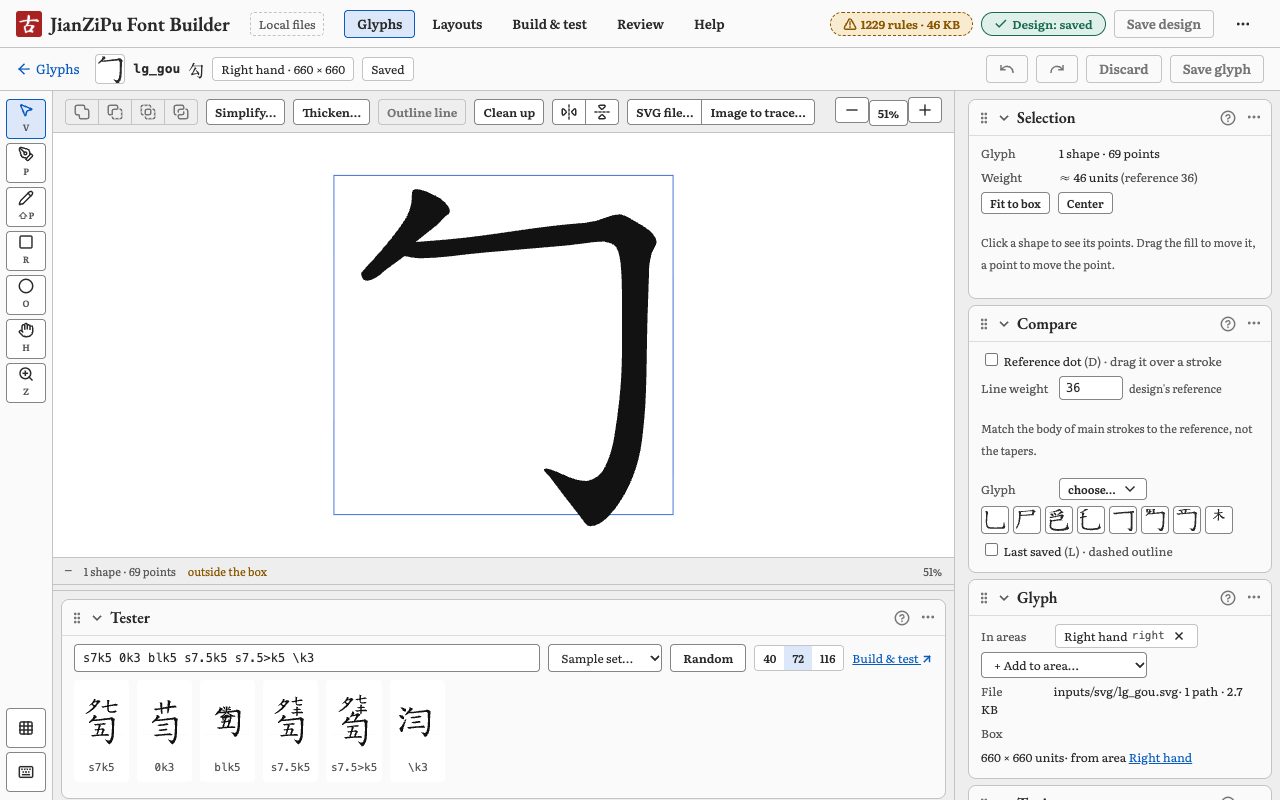The height and width of the screenshot is (800, 1280).
Task: Click the undo arrow button
Action: click(x=1007, y=69)
